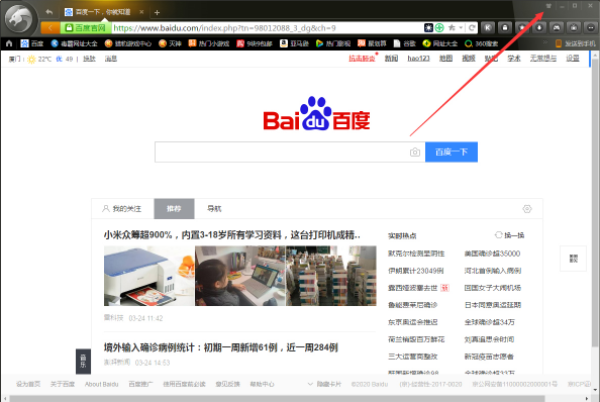Click the green plus circle in address bar
The height and width of the screenshot is (402, 600).
[x=439, y=28]
